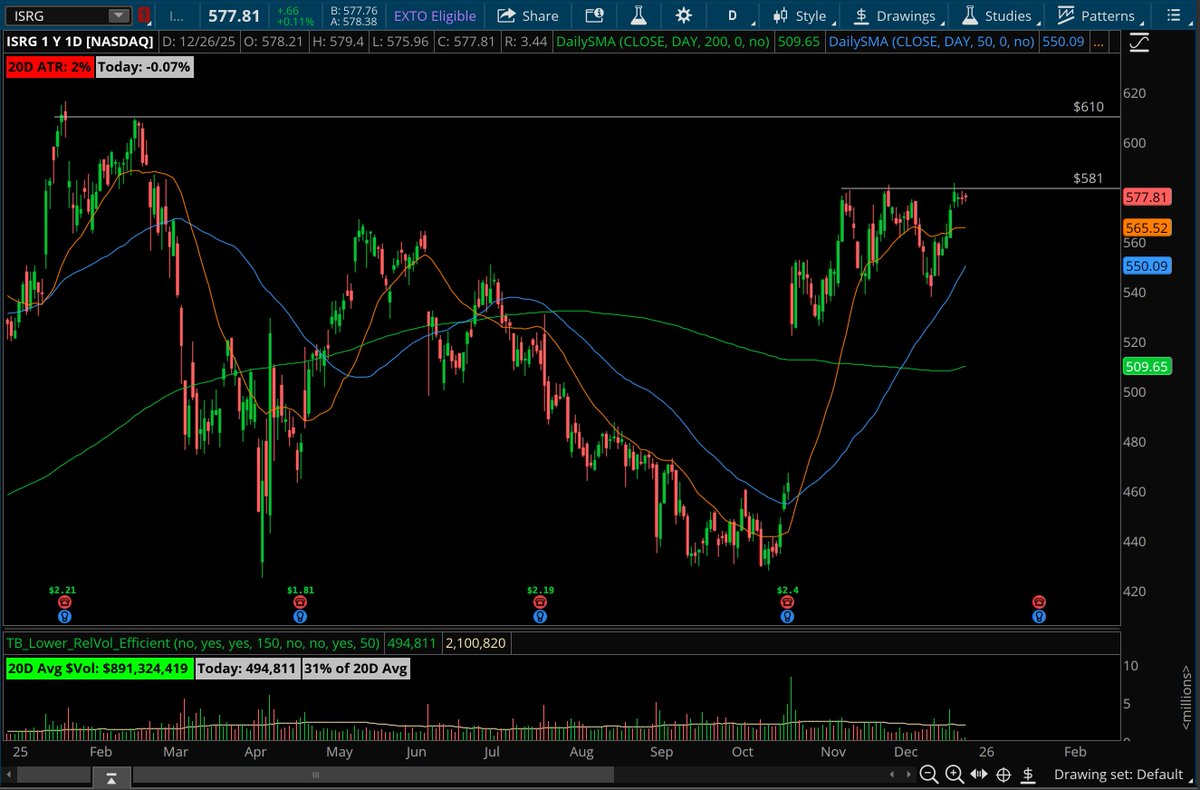Viewport: 1200px width, 790px height.
Task: Click the blue lightbulb icon under $2.19
Action: pos(540,617)
